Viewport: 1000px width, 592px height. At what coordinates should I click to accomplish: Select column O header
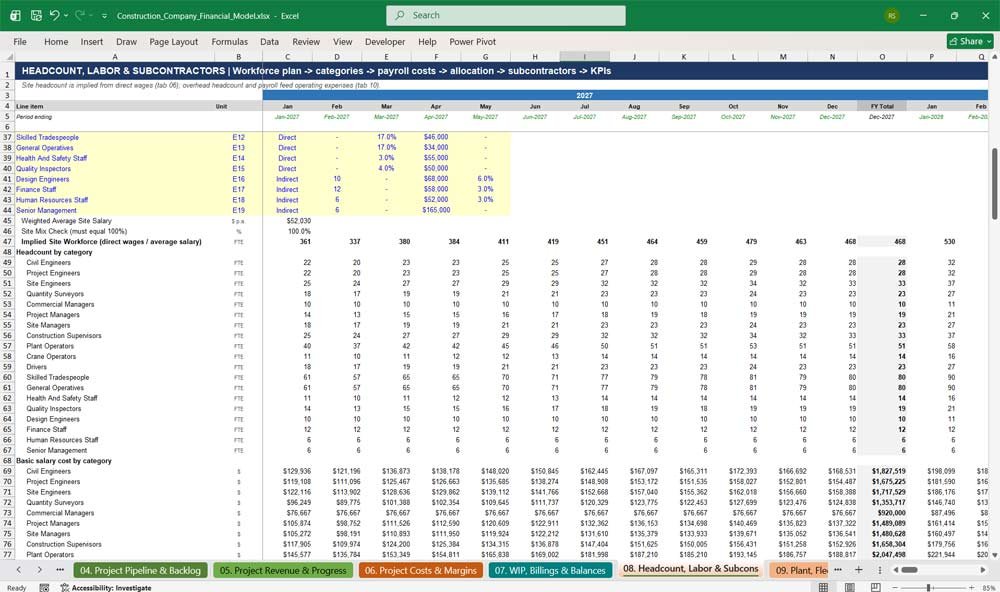[882, 57]
